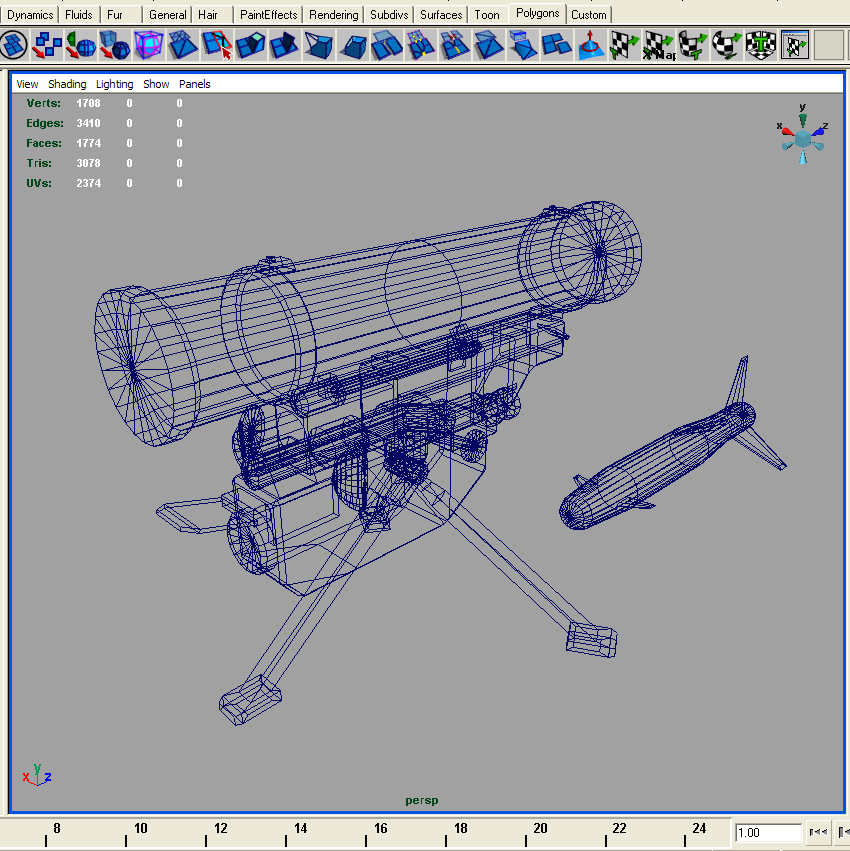Activate the Split Polygon tool icon
This screenshot has width=850, height=851.
pos(218,45)
